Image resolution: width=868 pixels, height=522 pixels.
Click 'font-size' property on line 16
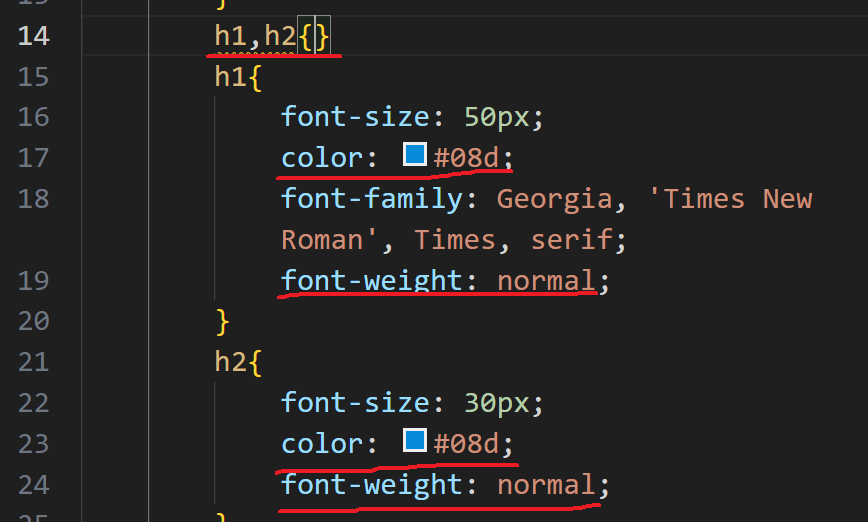(x=355, y=117)
